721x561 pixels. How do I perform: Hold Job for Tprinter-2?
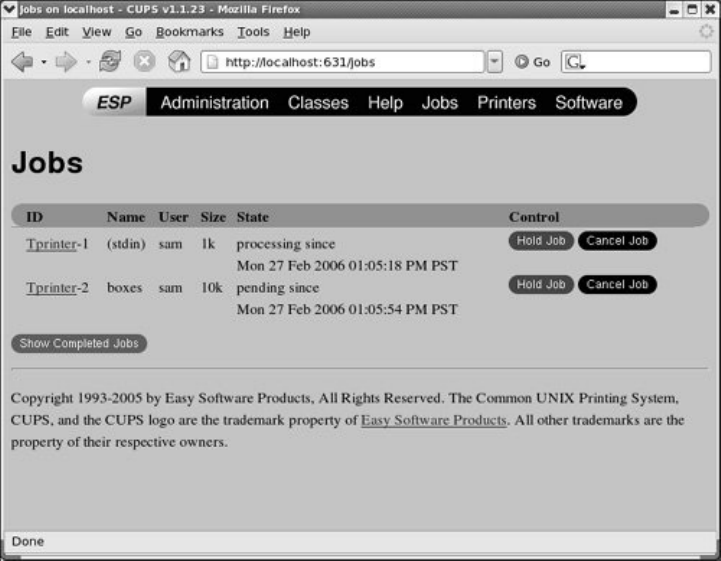coord(541,284)
